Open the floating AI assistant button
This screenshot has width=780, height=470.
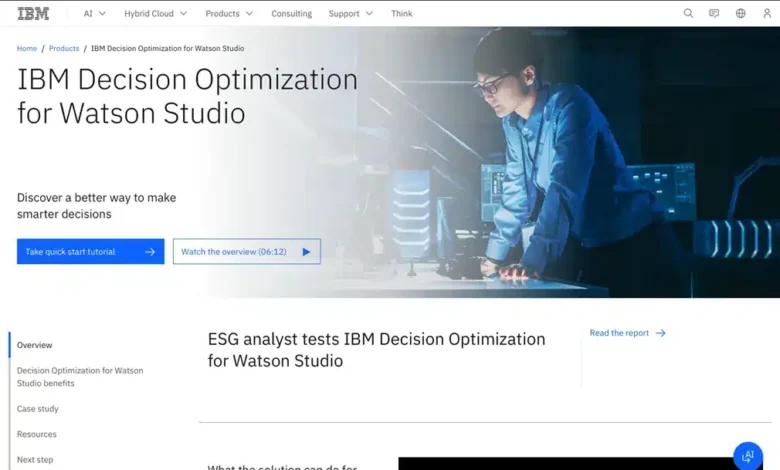748,456
